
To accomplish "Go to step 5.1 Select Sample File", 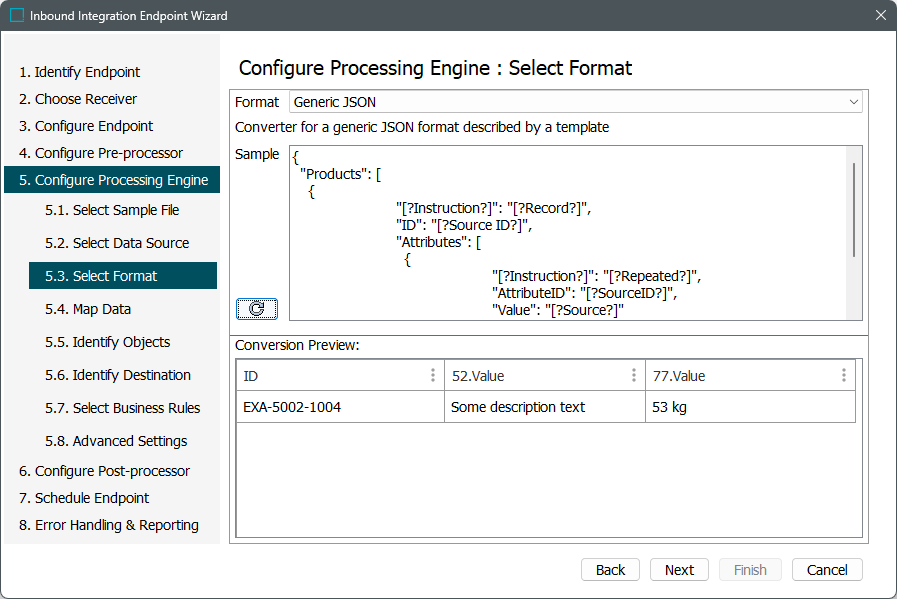I will (126, 210).
